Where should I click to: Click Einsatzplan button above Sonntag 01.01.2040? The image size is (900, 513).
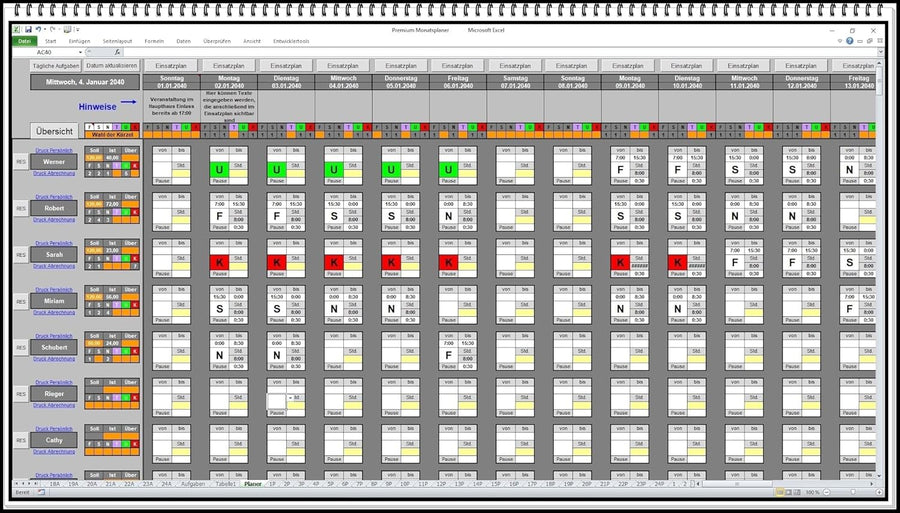171,65
